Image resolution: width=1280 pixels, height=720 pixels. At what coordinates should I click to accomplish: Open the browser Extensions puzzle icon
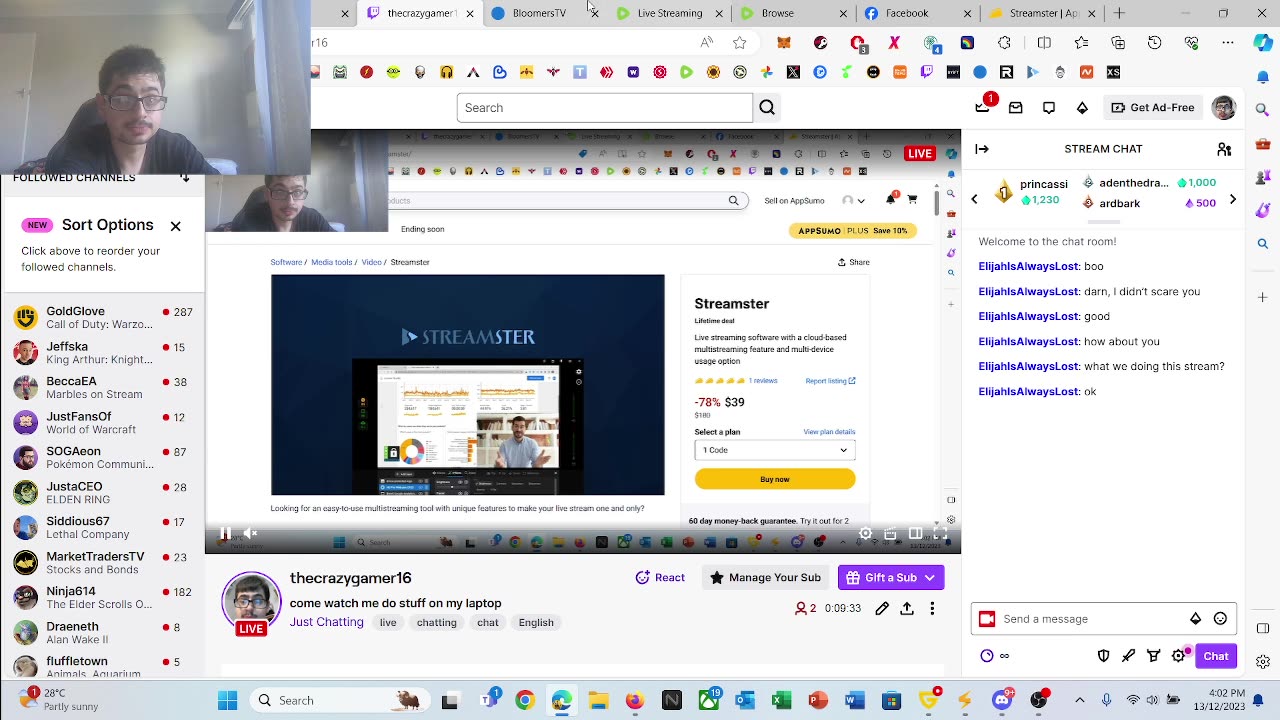coord(1004,43)
